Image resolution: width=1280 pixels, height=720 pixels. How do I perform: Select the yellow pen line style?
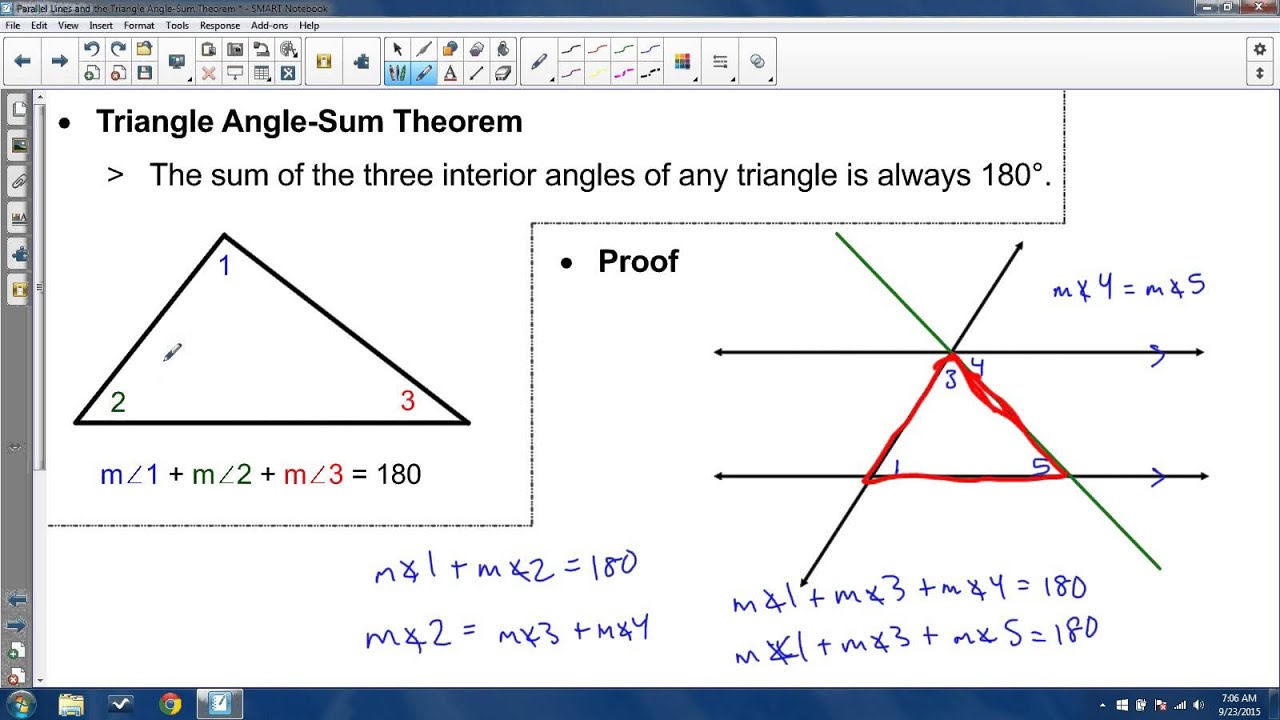pyautogui.click(x=597, y=73)
